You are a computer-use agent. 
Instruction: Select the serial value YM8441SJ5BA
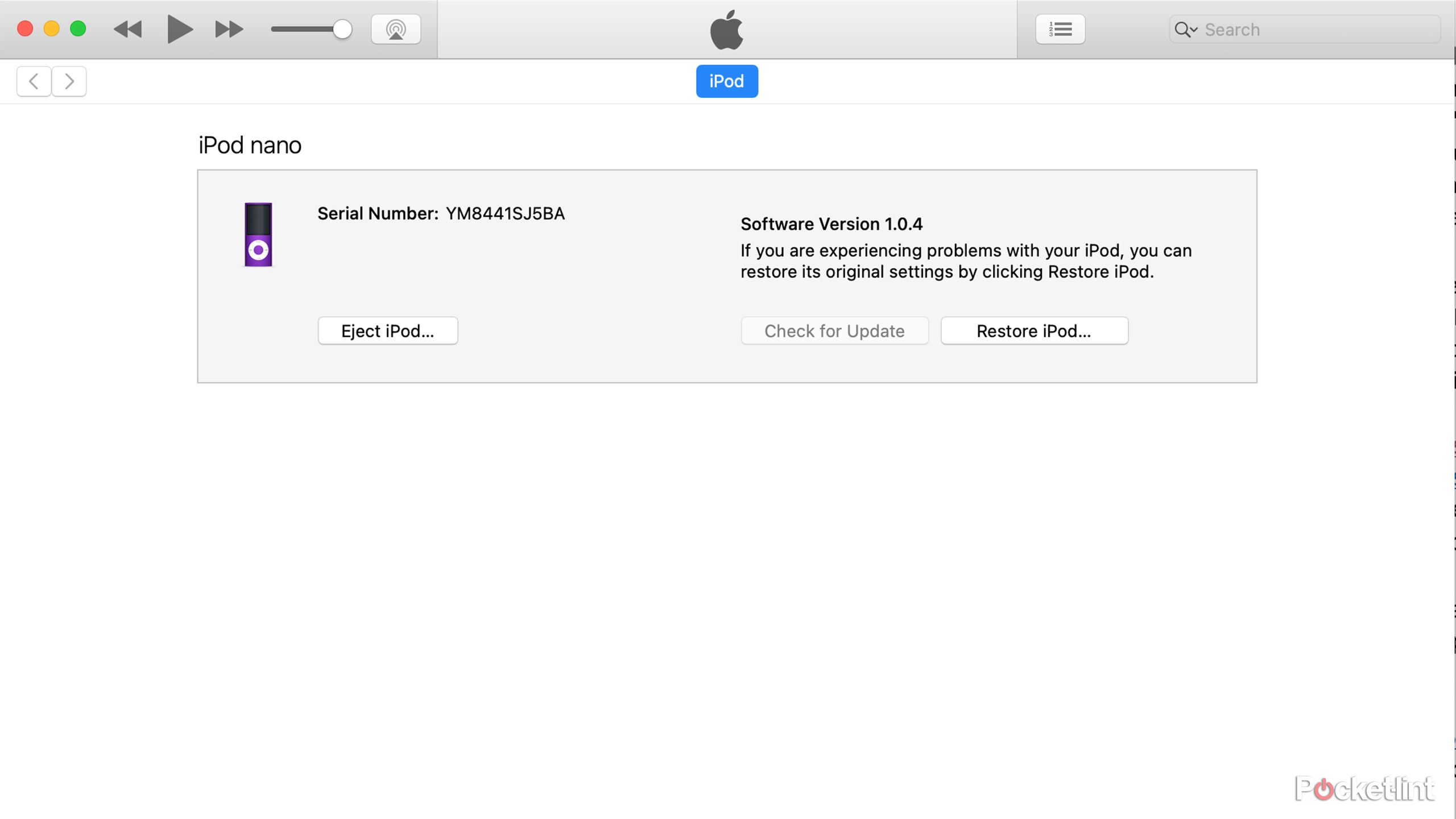pyautogui.click(x=505, y=213)
